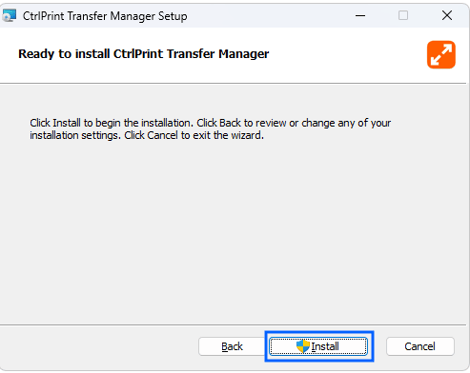Click the 'CtrlPrint Transfer Manager Setup' title text

[105, 16]
